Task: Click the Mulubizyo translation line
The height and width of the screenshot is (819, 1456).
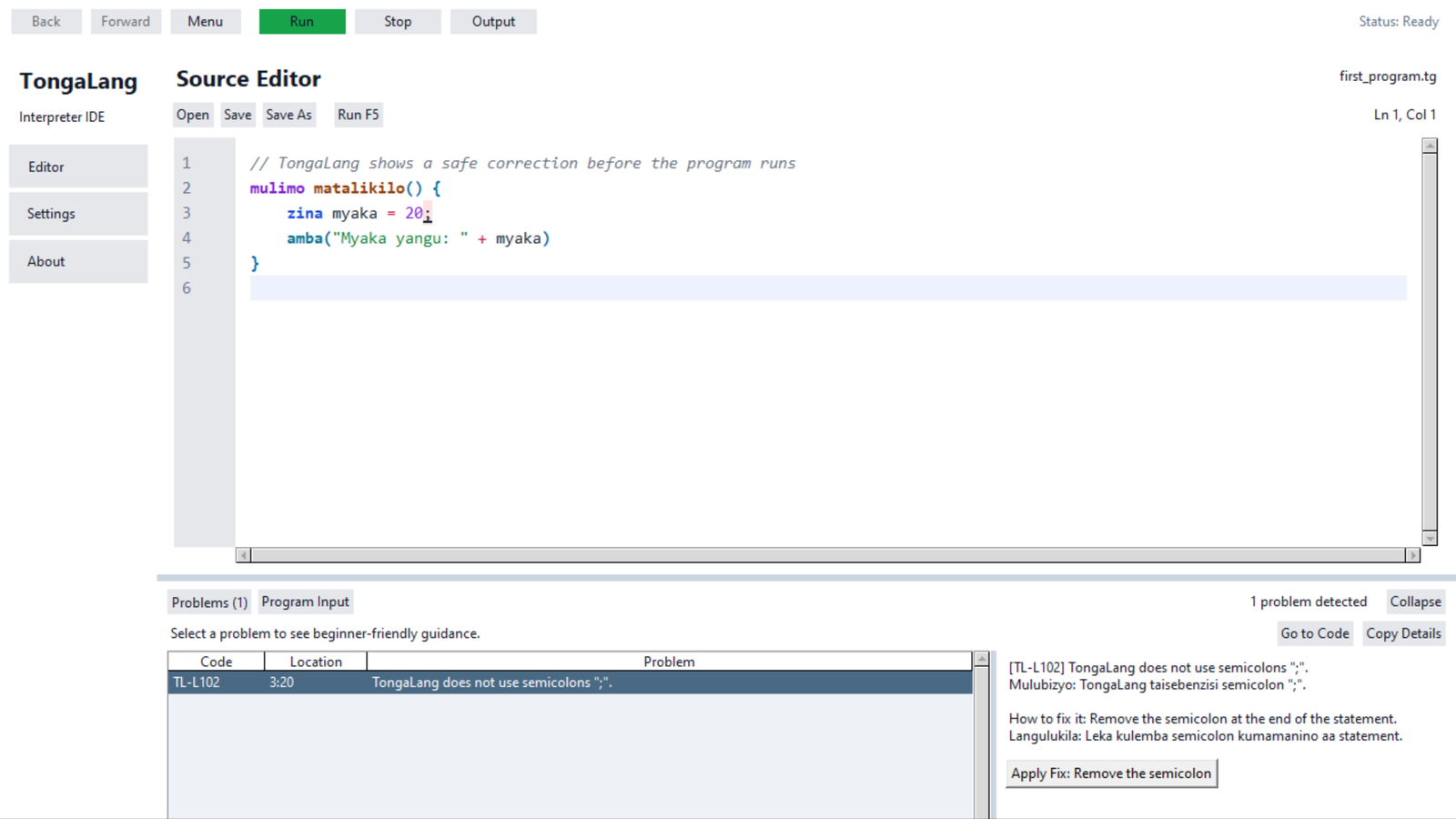Action: coord(1158,685)
